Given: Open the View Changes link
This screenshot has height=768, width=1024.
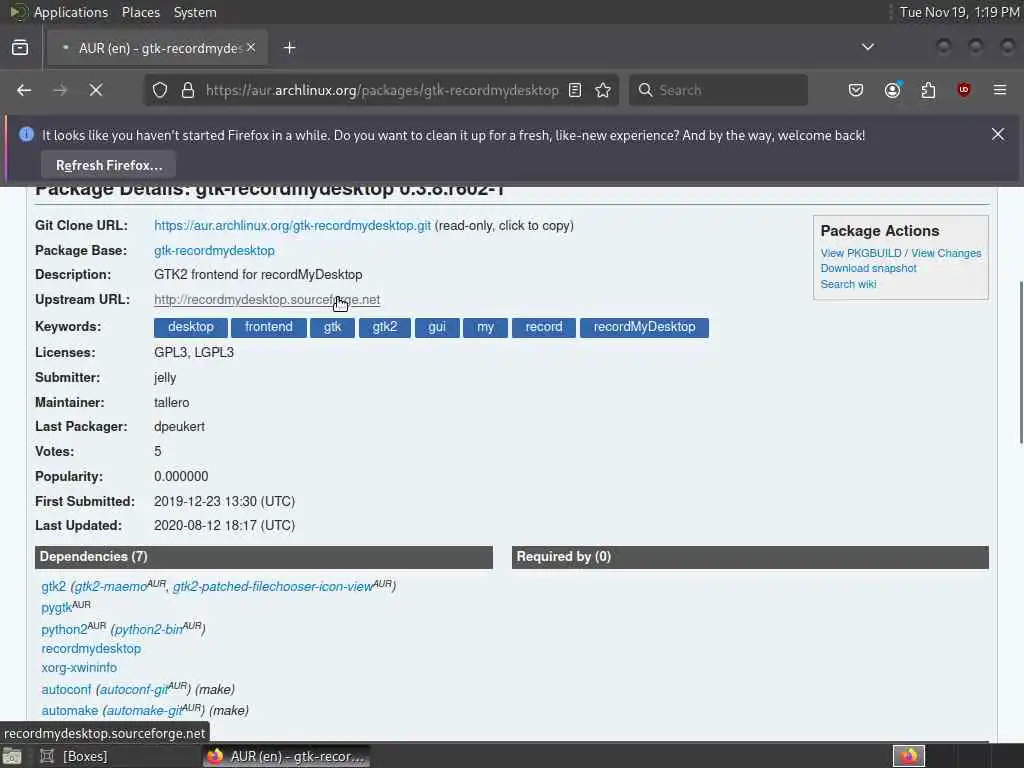Looking at the screenshot, I should (946, 253).
